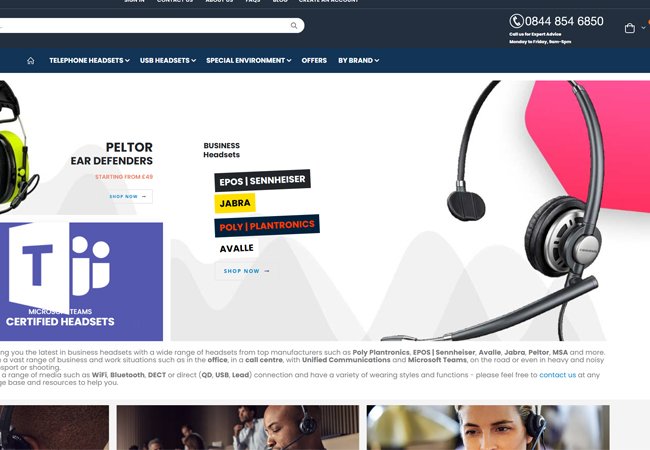Screen dimensions: 650x450
Task: Expand the cart dropdown chevron
Action: [643, 28]
